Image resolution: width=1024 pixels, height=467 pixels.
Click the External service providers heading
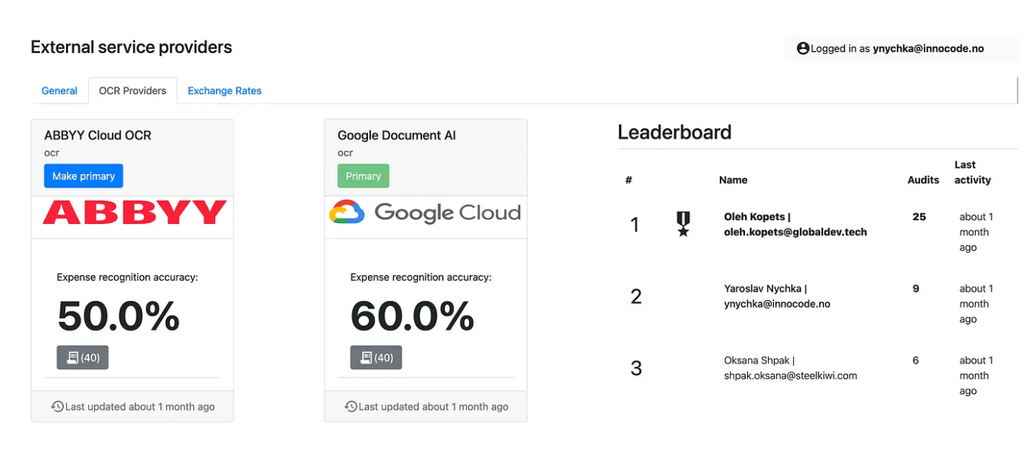tap(131, 47)
